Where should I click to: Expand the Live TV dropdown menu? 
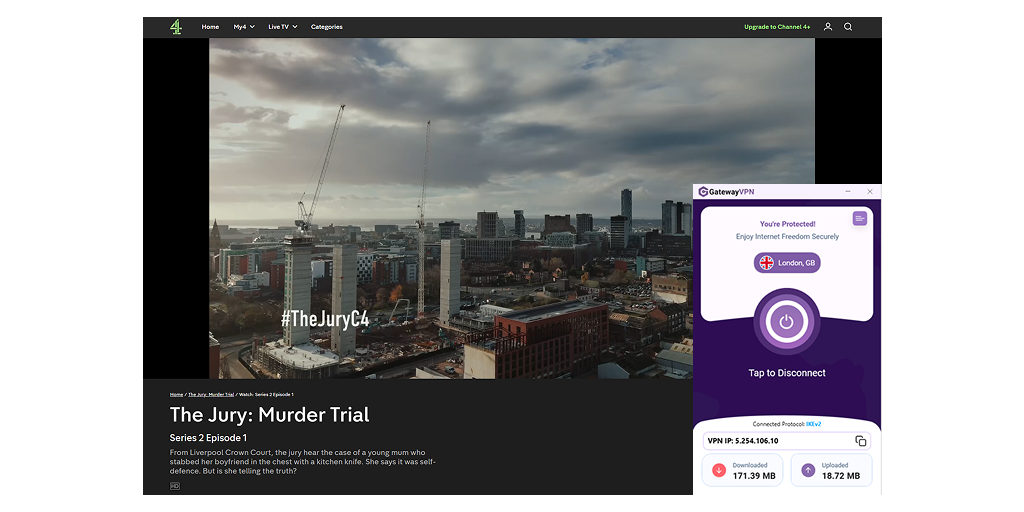point(283,27)
